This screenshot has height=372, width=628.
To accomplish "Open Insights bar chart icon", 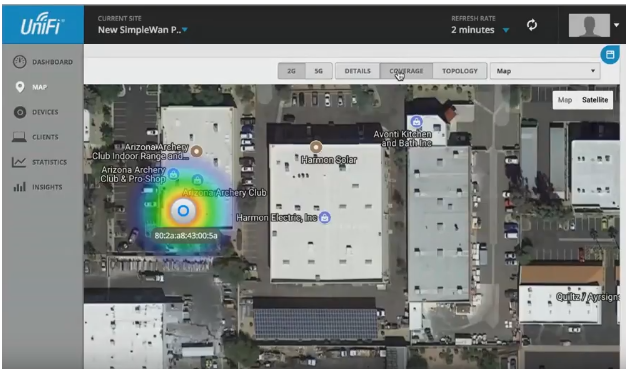I will (x=19, y=187).
